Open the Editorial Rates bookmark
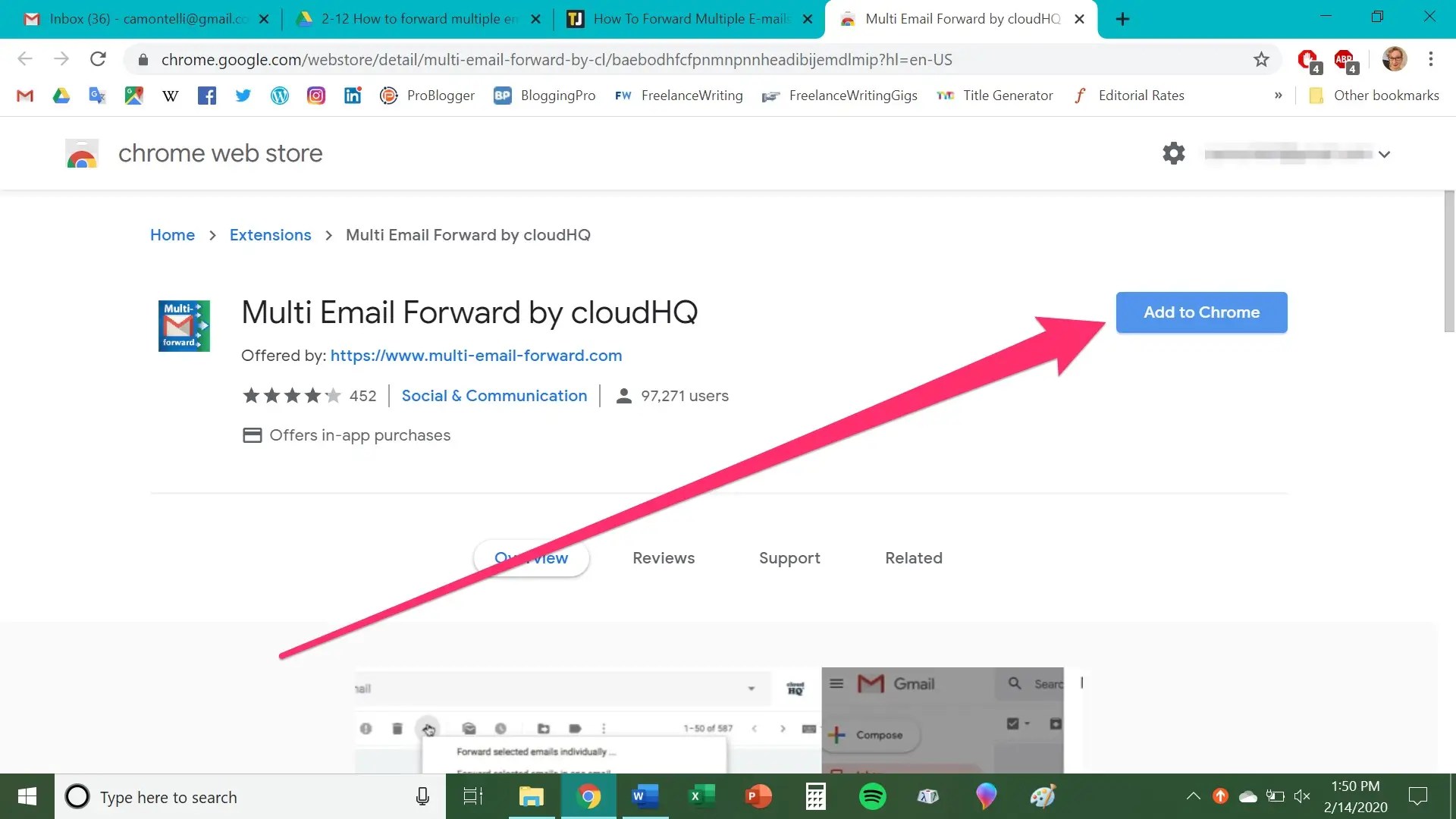The width and height of the screenshot is (1456, 819). coord(1128,96)
